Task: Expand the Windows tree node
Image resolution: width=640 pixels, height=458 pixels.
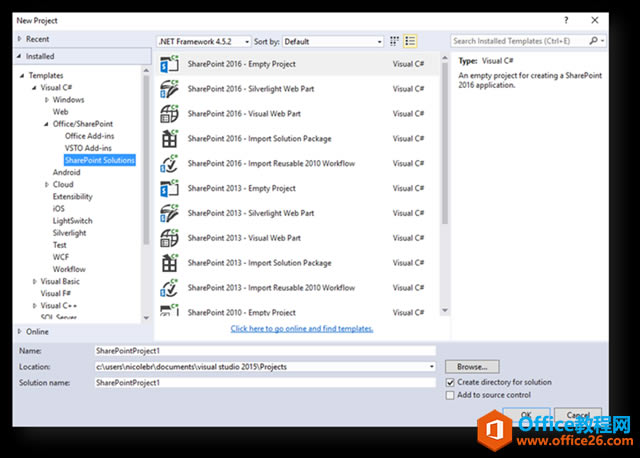Action: 47,100
